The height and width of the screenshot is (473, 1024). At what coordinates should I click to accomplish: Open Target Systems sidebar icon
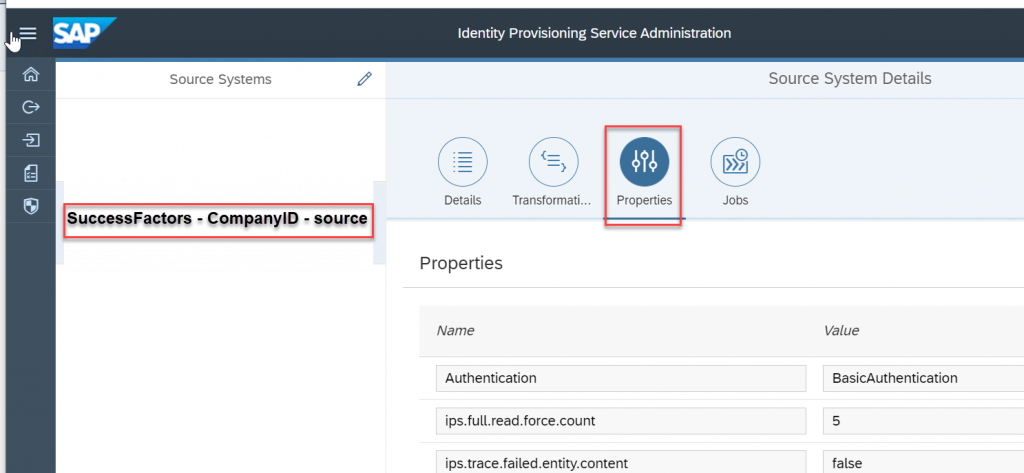point(31,140)
